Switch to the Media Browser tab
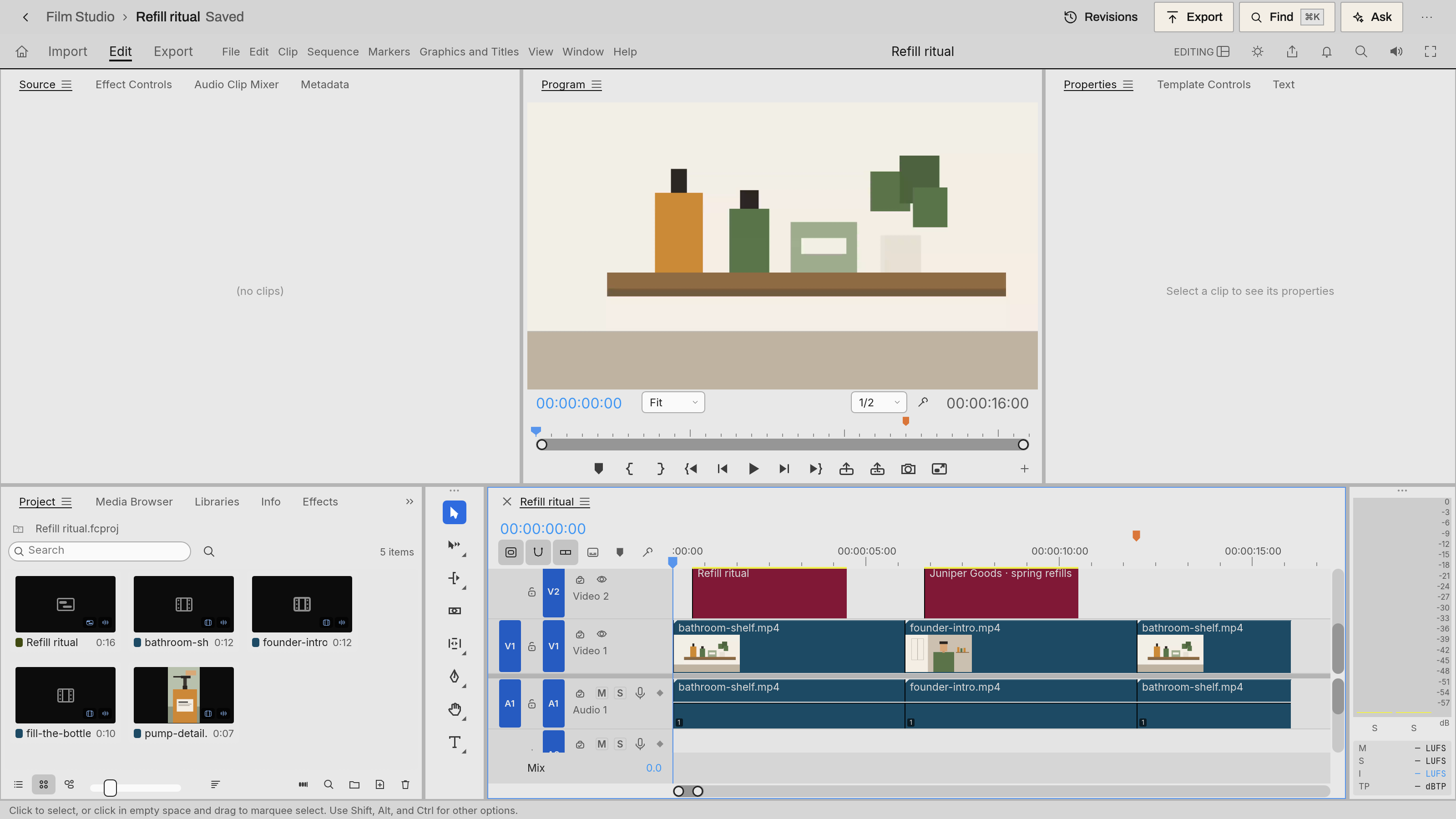 (x=134, y=501)
